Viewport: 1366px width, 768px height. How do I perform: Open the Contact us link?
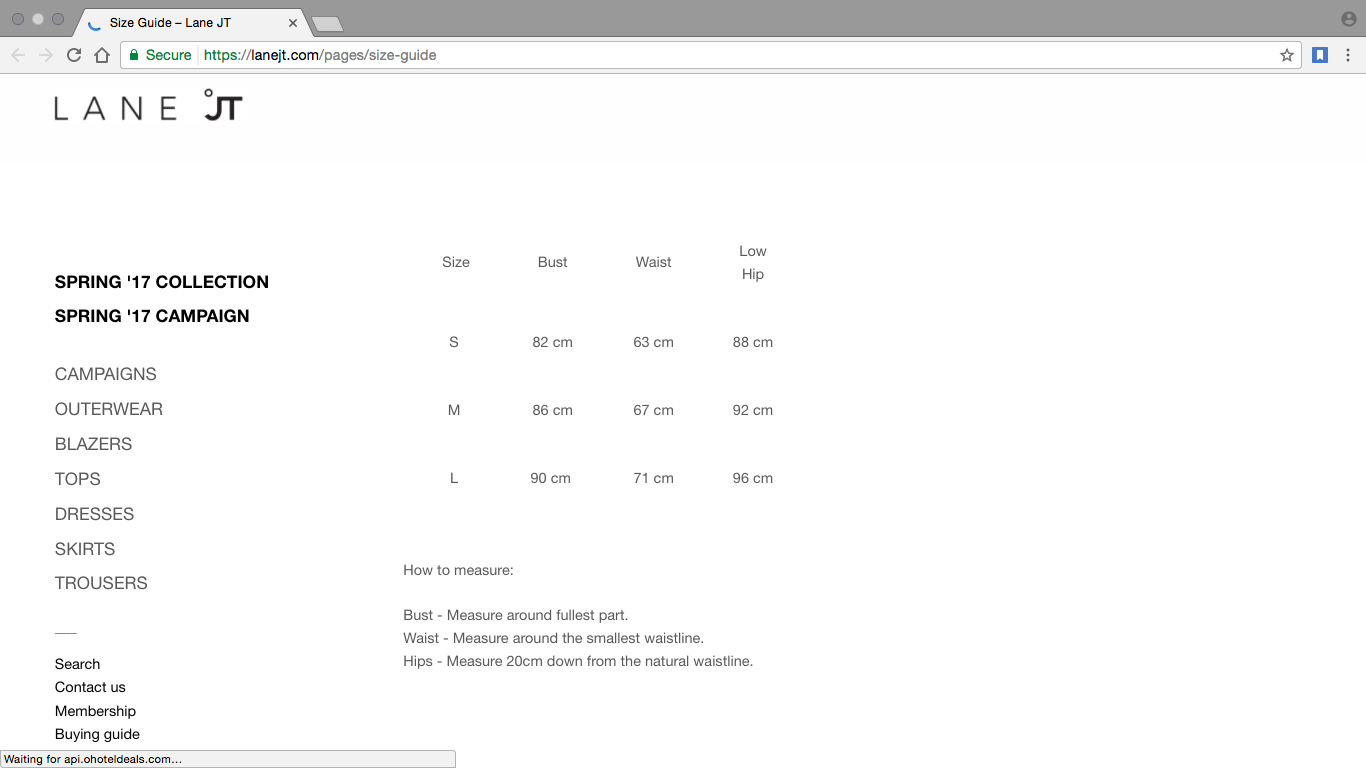click(x=90, y=687)
